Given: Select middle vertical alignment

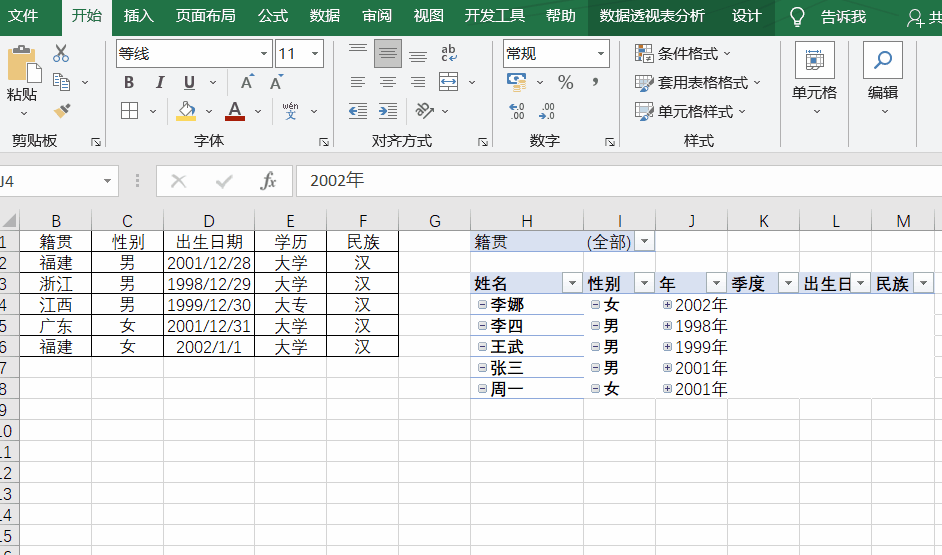Looking at the screenshot, I should pyautogui.click(x=388, y=53).
